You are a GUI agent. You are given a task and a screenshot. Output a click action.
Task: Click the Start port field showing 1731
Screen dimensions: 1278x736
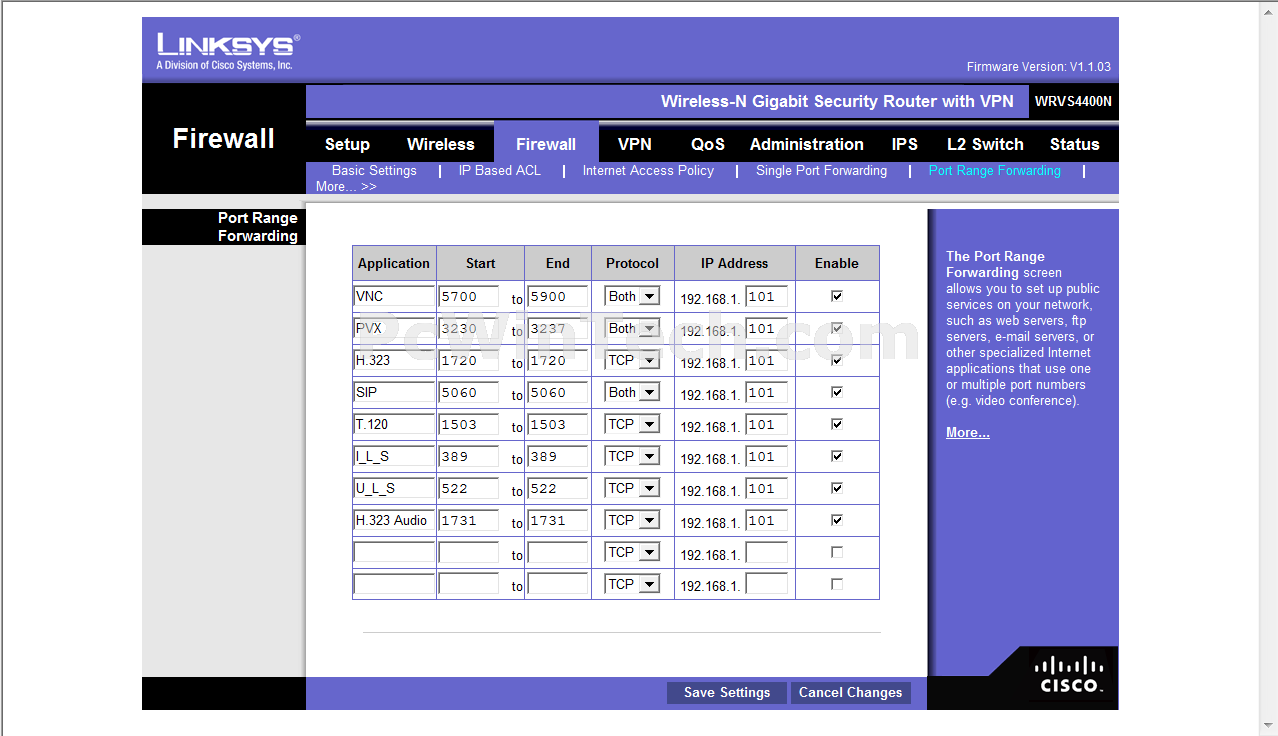coord(468,520)
